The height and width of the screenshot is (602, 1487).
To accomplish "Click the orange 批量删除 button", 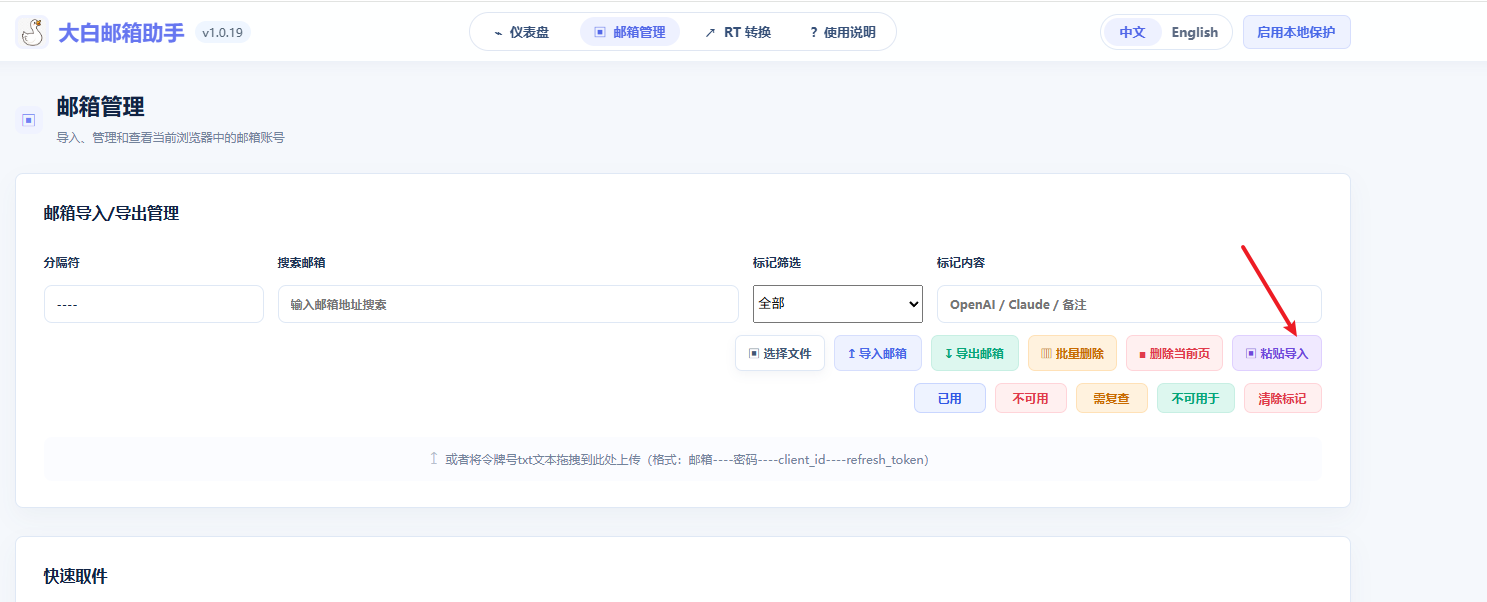I will pos(1072,353).
